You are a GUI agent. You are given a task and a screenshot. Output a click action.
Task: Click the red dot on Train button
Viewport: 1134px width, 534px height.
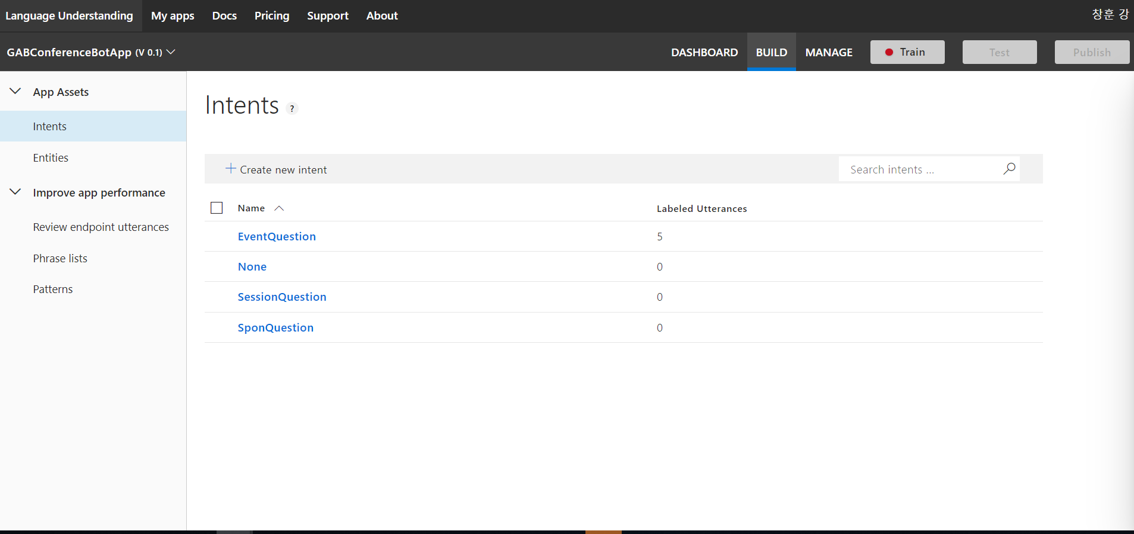(890, 52)
